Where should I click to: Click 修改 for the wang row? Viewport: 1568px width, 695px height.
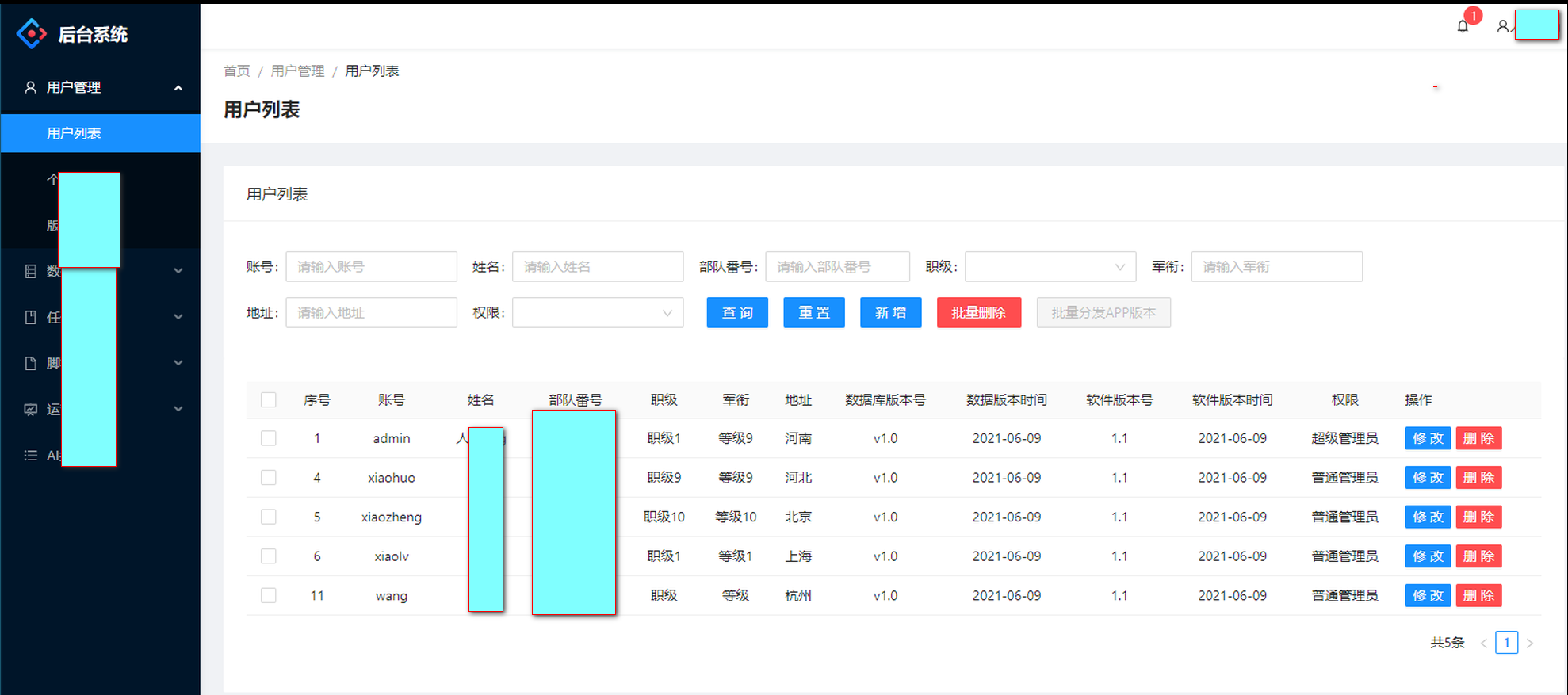coord(1428,595)
